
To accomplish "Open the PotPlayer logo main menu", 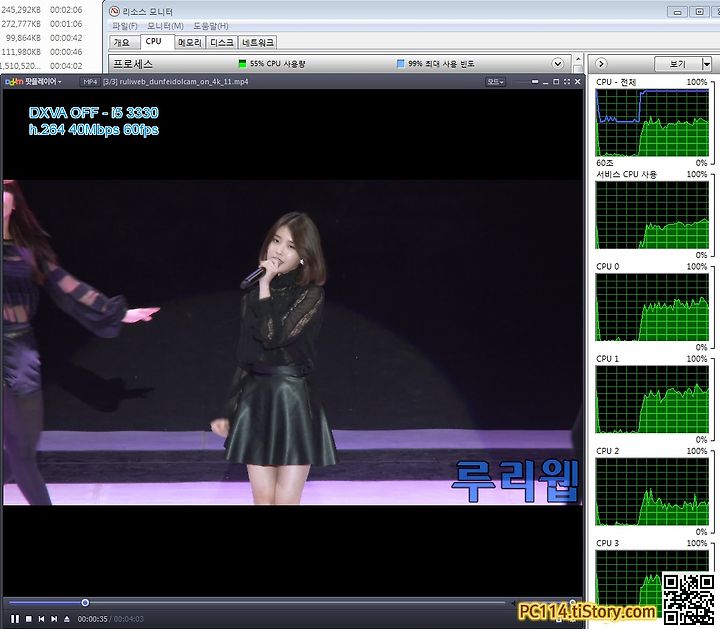I will pos(33,82).
